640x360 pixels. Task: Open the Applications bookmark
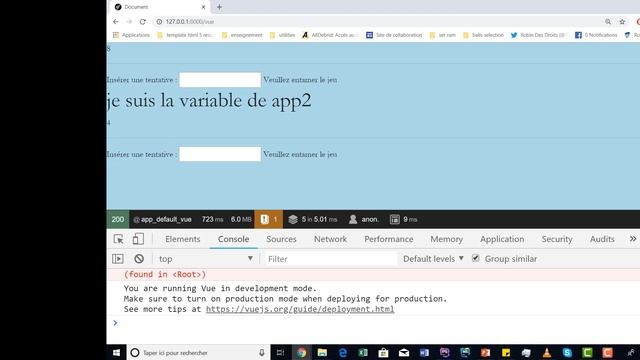[131, 35]
